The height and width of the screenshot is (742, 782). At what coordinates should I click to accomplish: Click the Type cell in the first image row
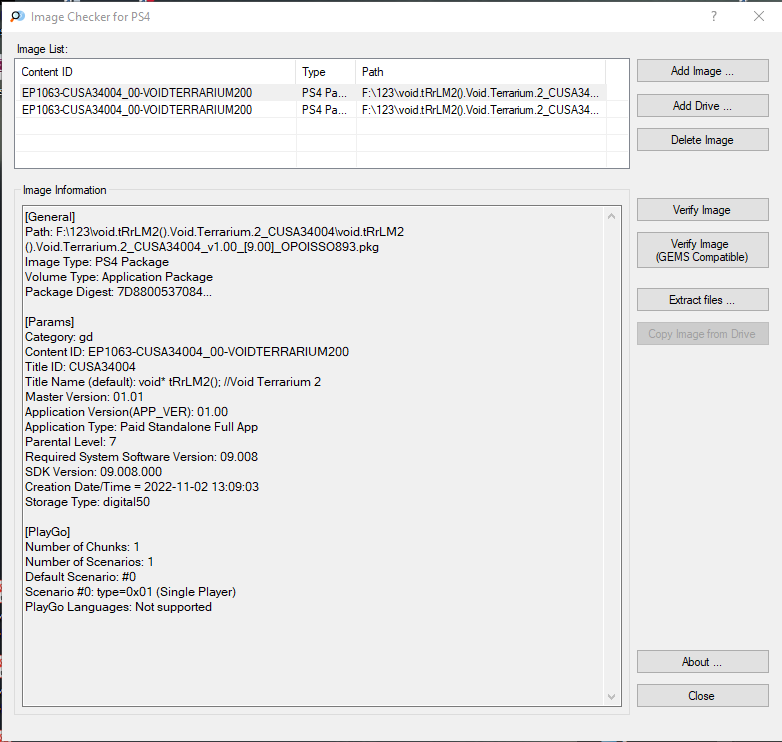324,93
